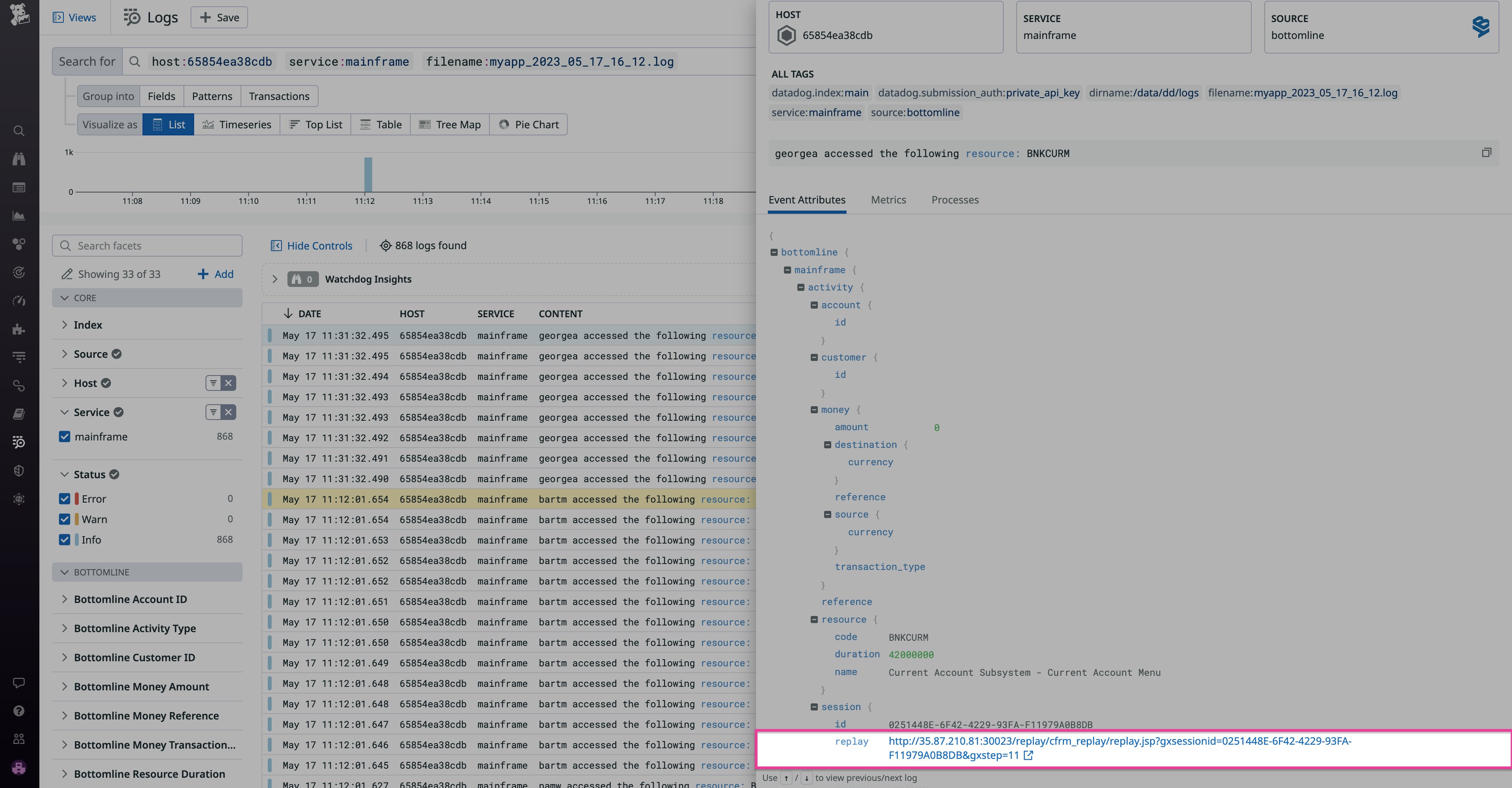Select the Integrations puzzle-piece icon
The height and width of the screenshot is (788, 1512).
point(19,329)
